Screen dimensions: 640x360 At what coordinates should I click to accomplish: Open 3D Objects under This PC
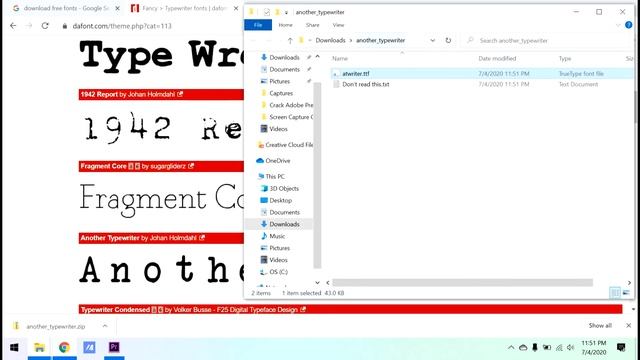284,188
